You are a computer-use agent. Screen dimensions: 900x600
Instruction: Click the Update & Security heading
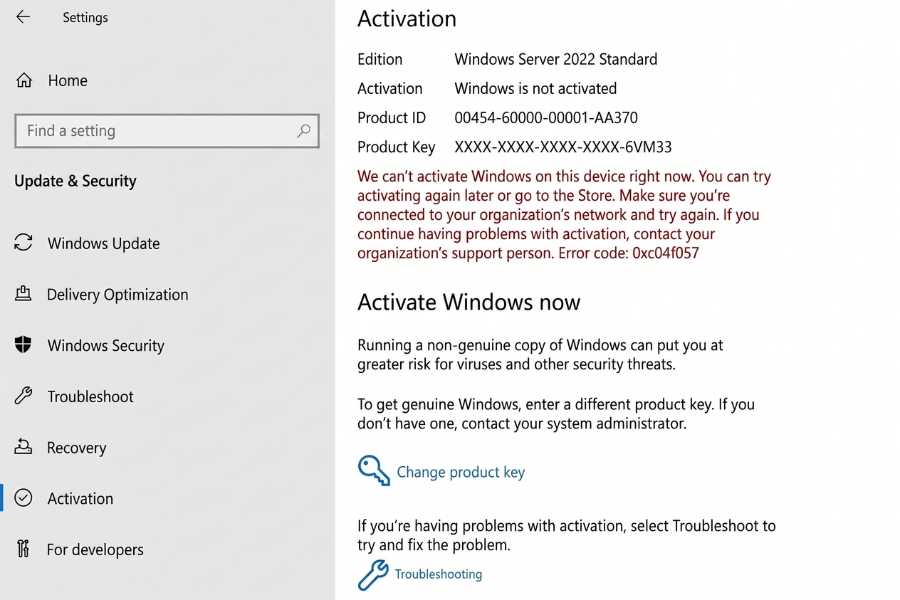(x=75, y=181)
